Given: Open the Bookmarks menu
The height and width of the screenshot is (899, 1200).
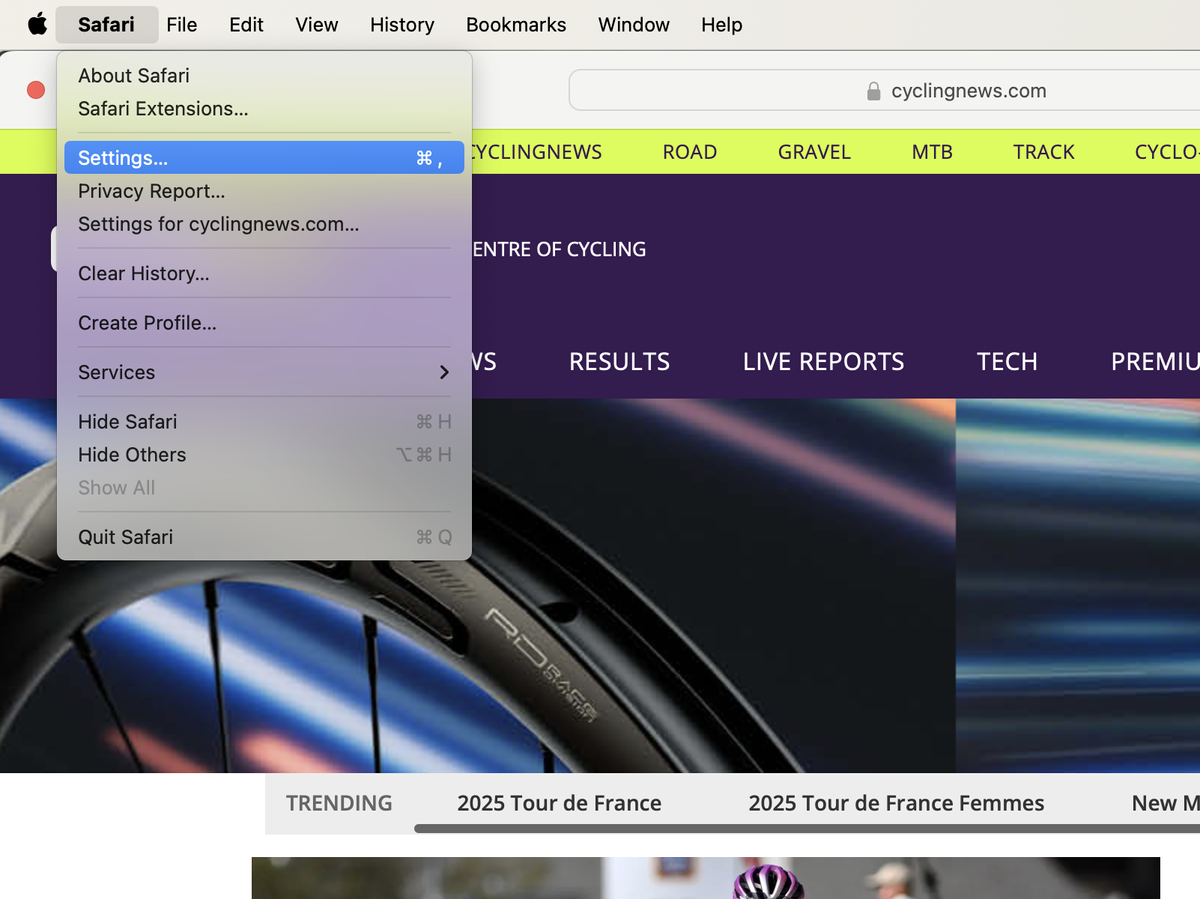Looking at the screenshot, I should coord(516,24).
